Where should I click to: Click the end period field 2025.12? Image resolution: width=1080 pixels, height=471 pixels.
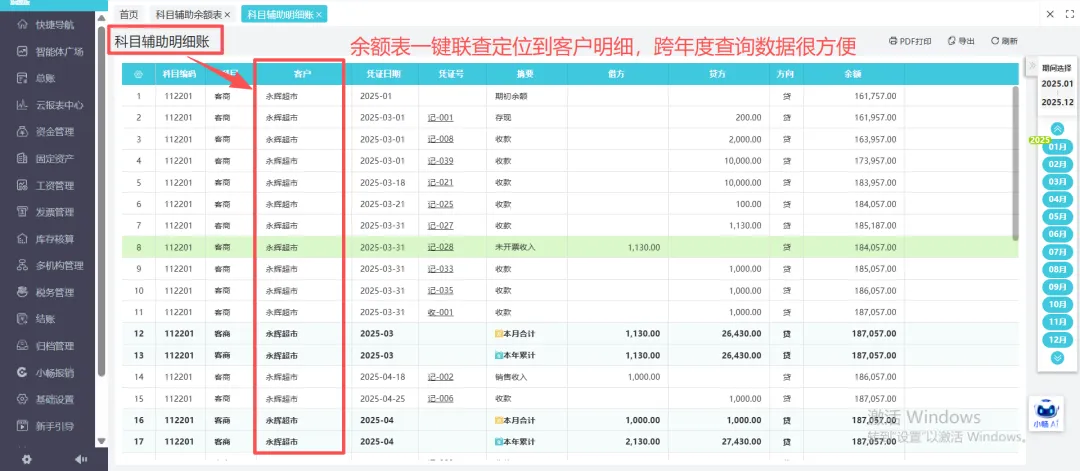tap(1057, 103)
